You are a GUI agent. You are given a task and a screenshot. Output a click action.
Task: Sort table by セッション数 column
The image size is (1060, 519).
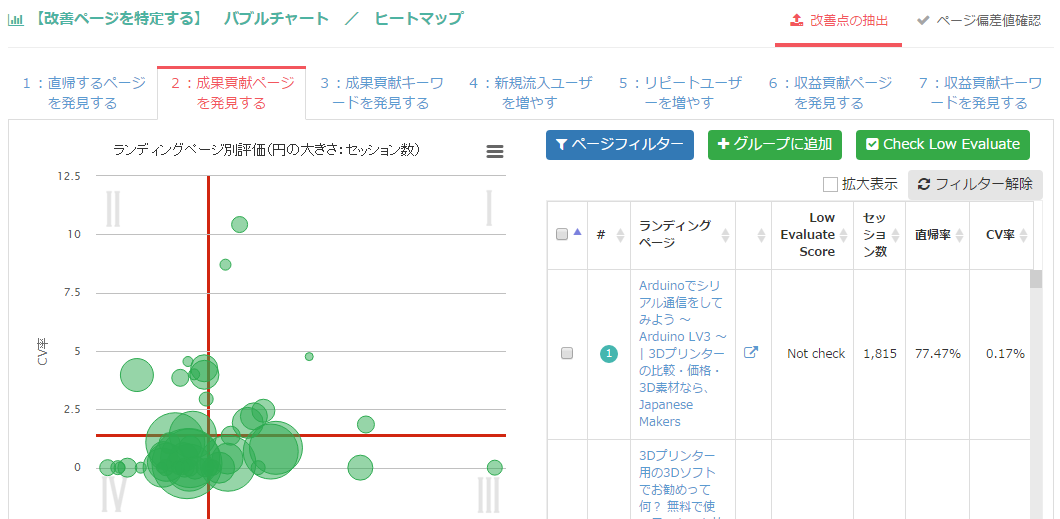click(x=896, y=235)
